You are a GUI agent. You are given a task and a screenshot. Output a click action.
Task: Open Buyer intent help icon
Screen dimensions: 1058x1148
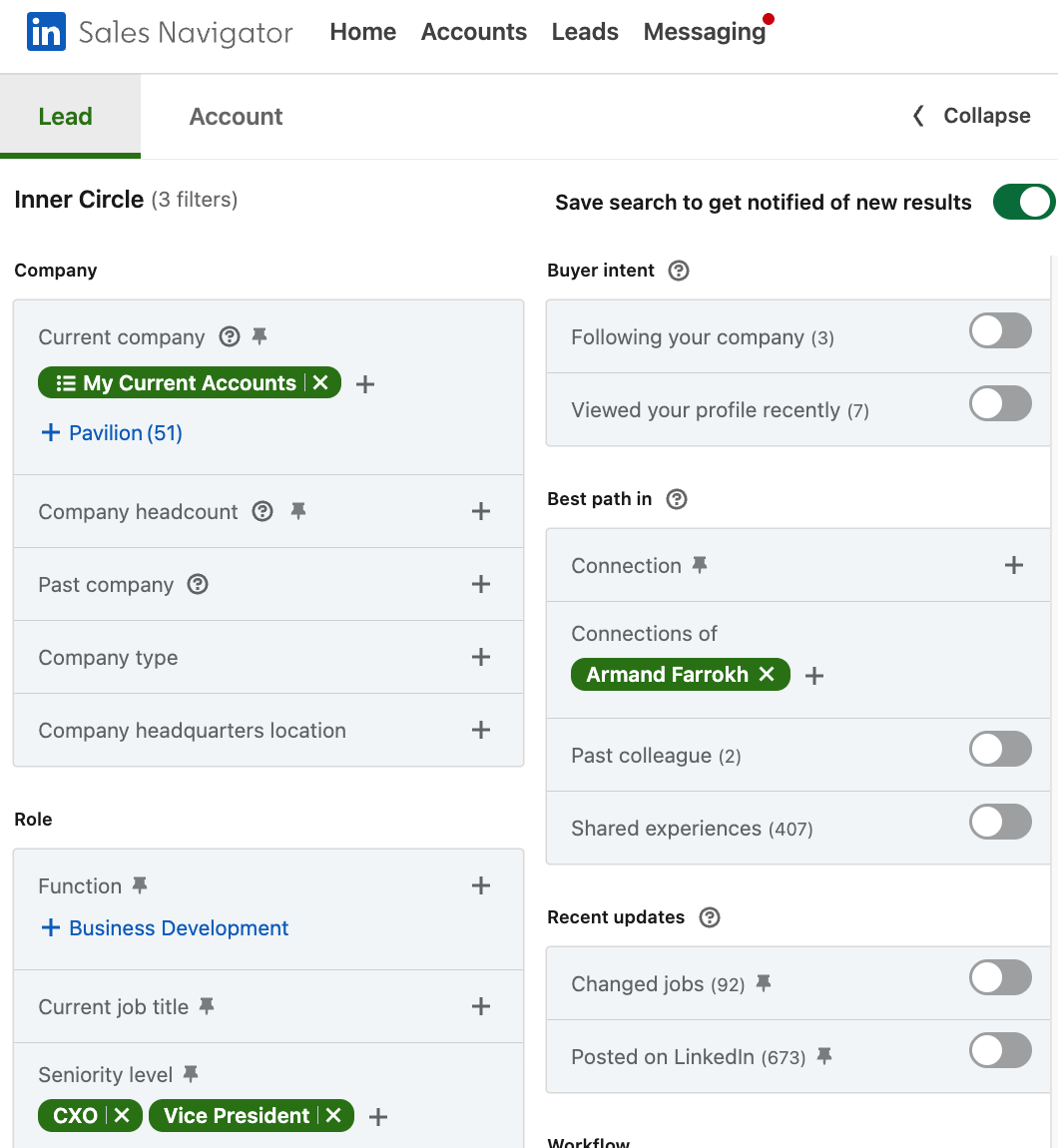pos(679,271)
